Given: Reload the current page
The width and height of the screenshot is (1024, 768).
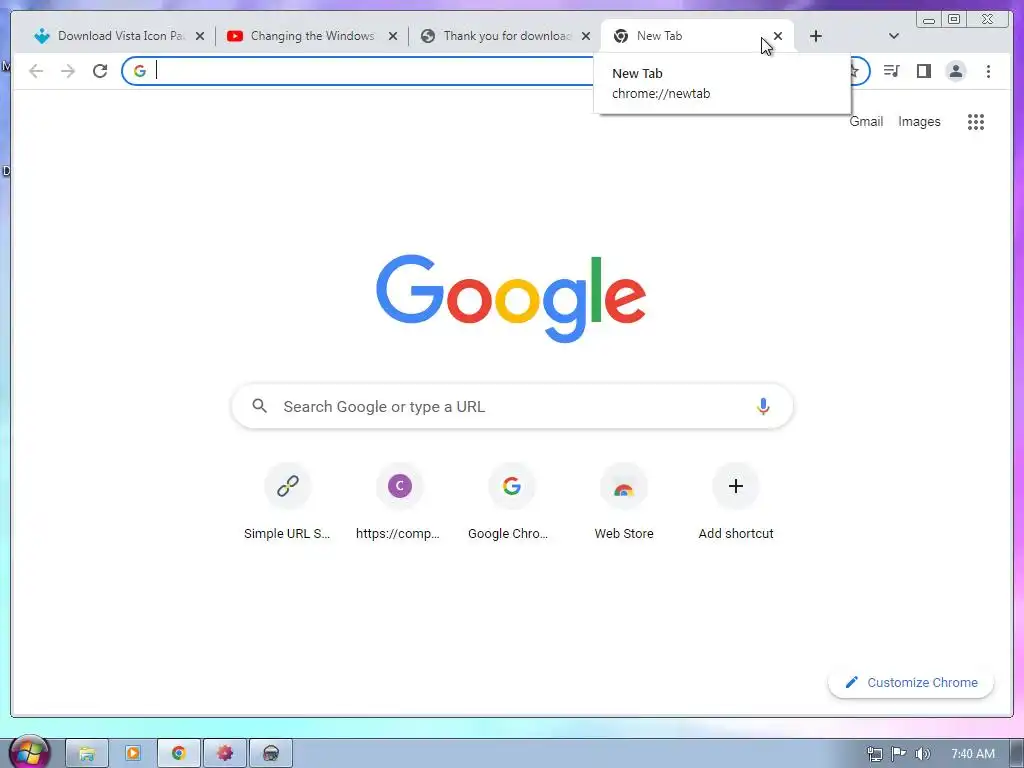Looking at the screenshot, I should [100, 71].
